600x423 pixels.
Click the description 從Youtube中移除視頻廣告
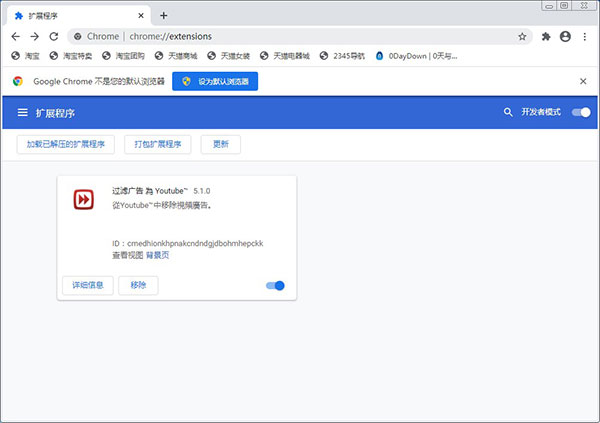click(x=162, y=206)
